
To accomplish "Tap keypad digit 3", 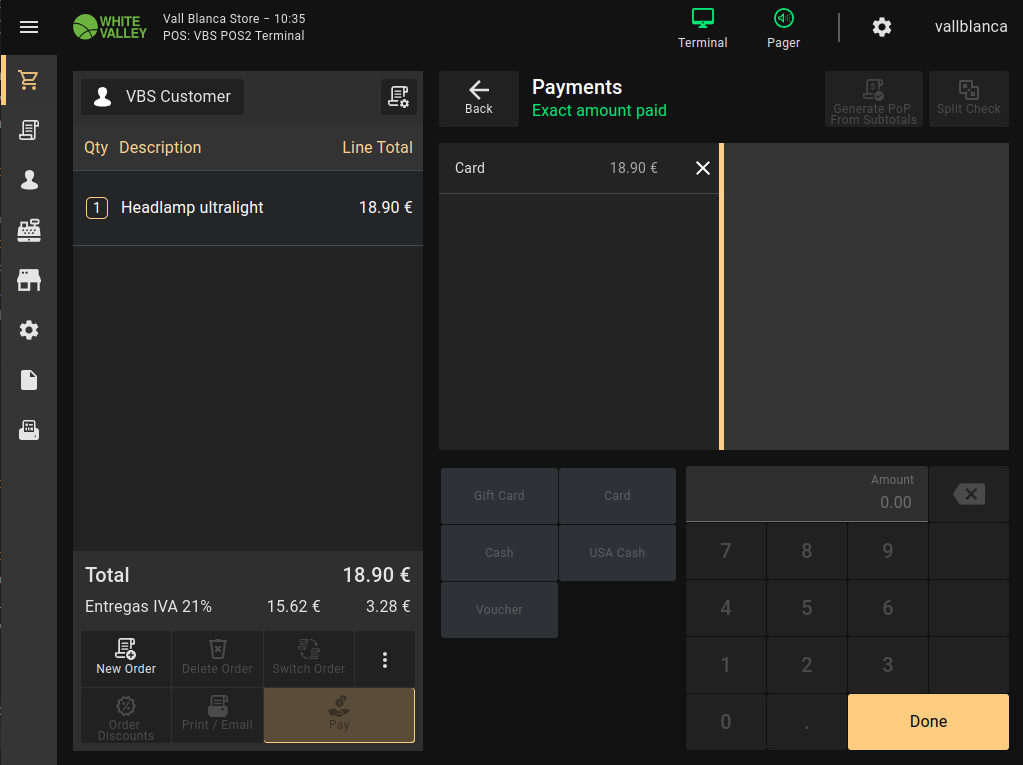I will pos(887,665).
